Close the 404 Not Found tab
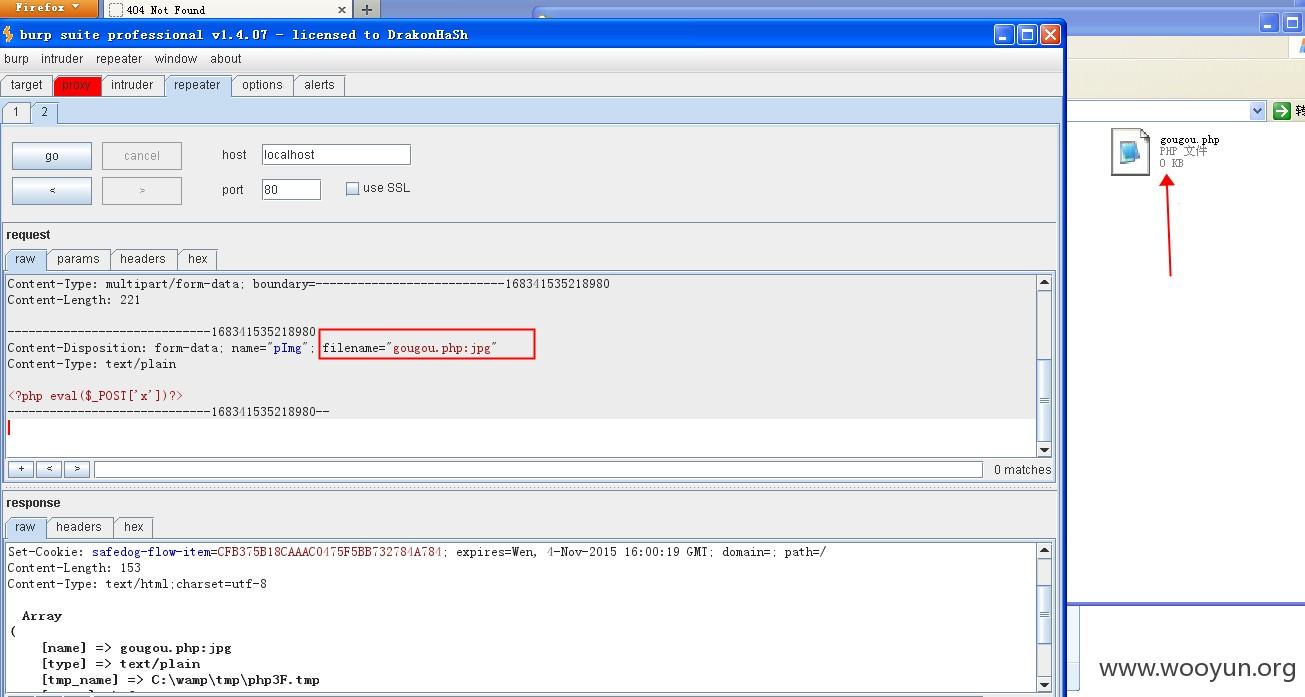 click(x=342, y=10)
